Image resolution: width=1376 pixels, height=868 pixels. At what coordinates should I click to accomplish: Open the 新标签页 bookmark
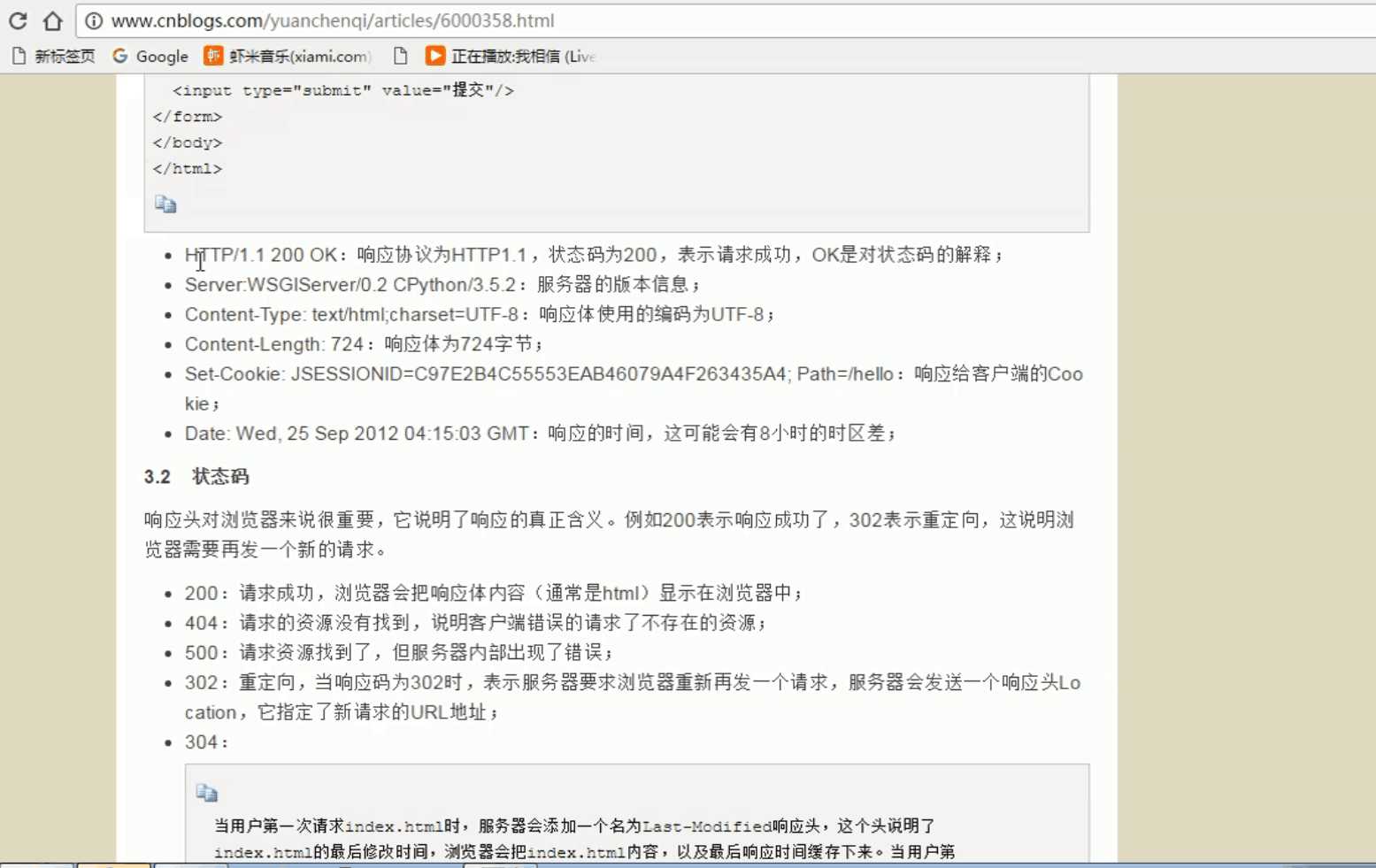pos(54,57)
